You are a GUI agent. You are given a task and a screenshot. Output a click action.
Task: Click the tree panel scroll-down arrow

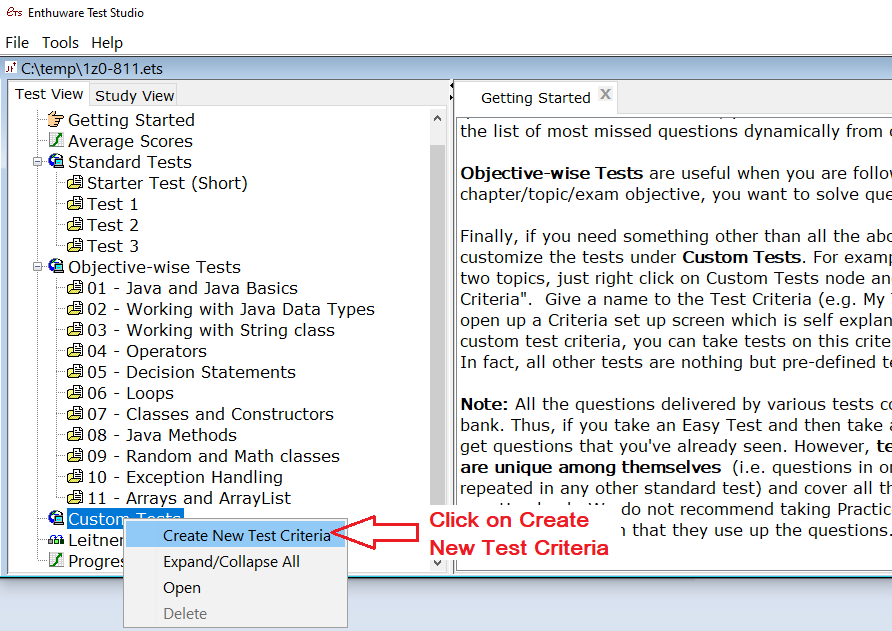point(438,562)
